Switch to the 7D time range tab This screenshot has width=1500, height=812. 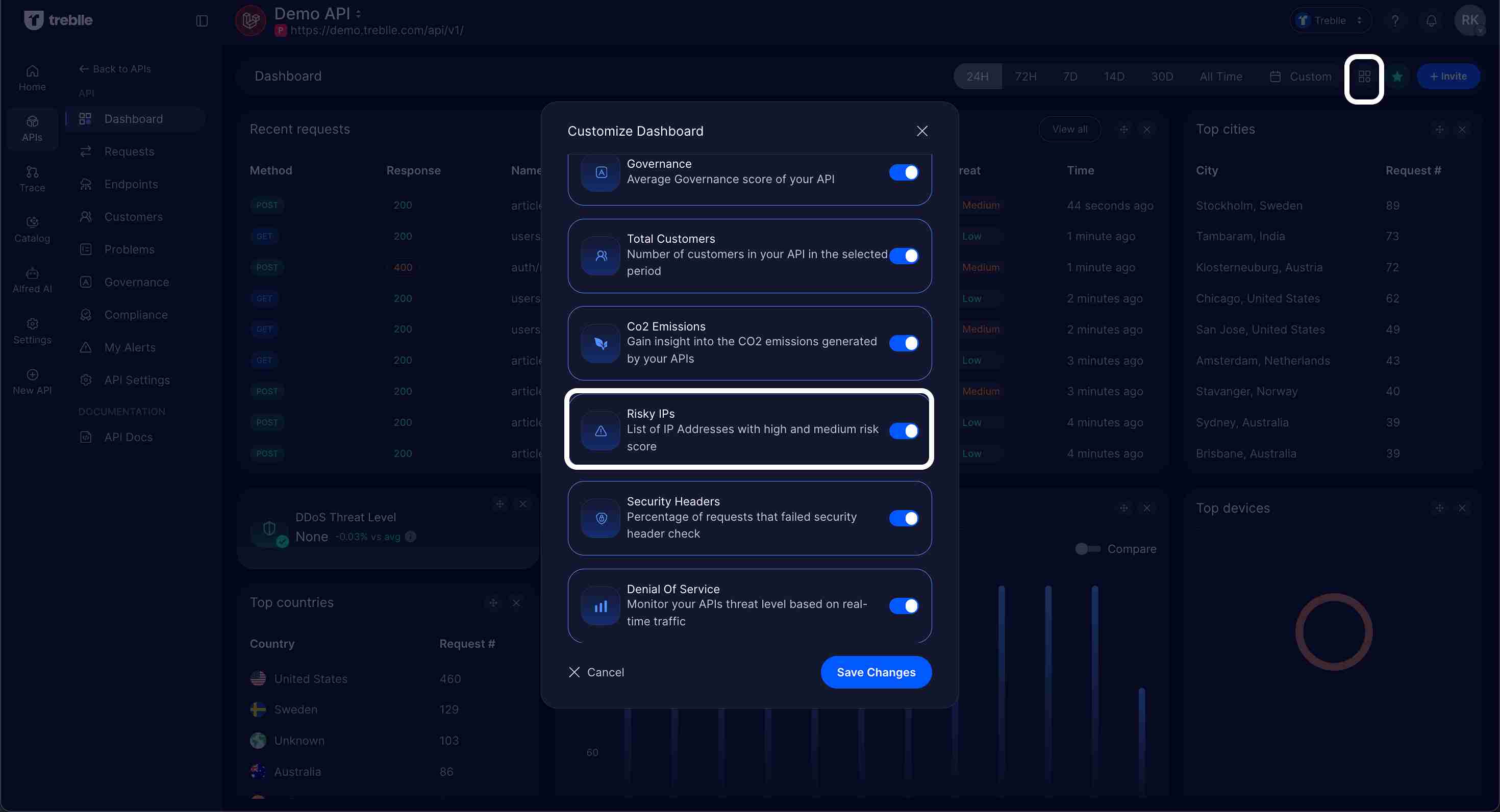tap(1070, 76)
